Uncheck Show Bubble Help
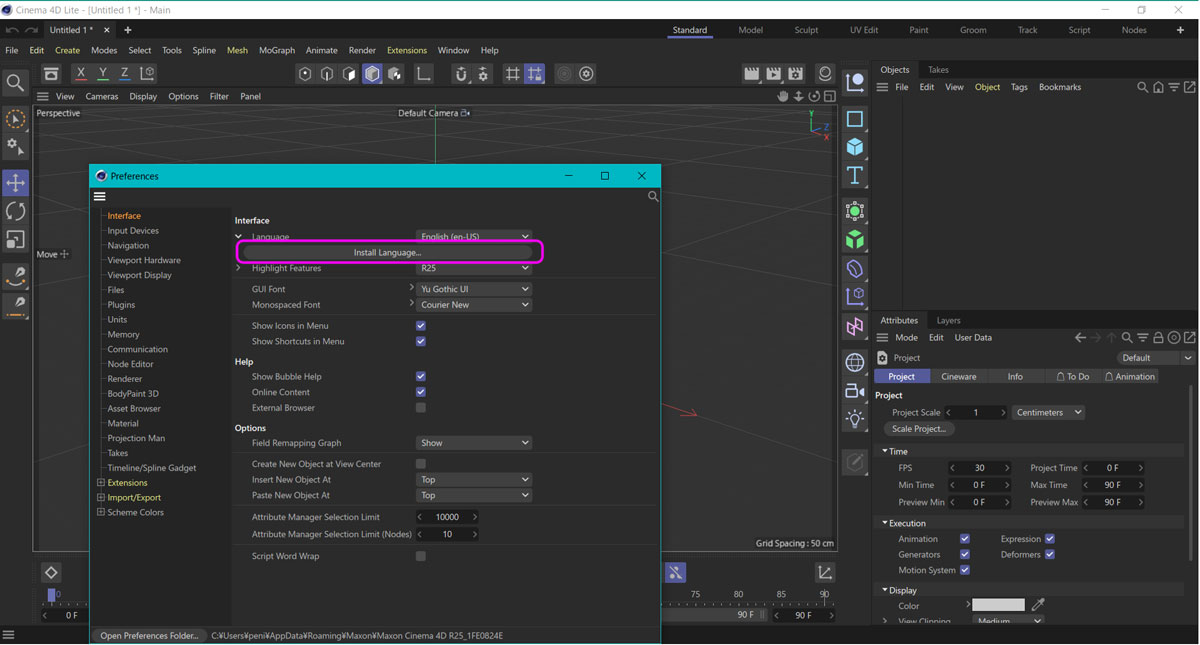 click(x=421, y=377)
